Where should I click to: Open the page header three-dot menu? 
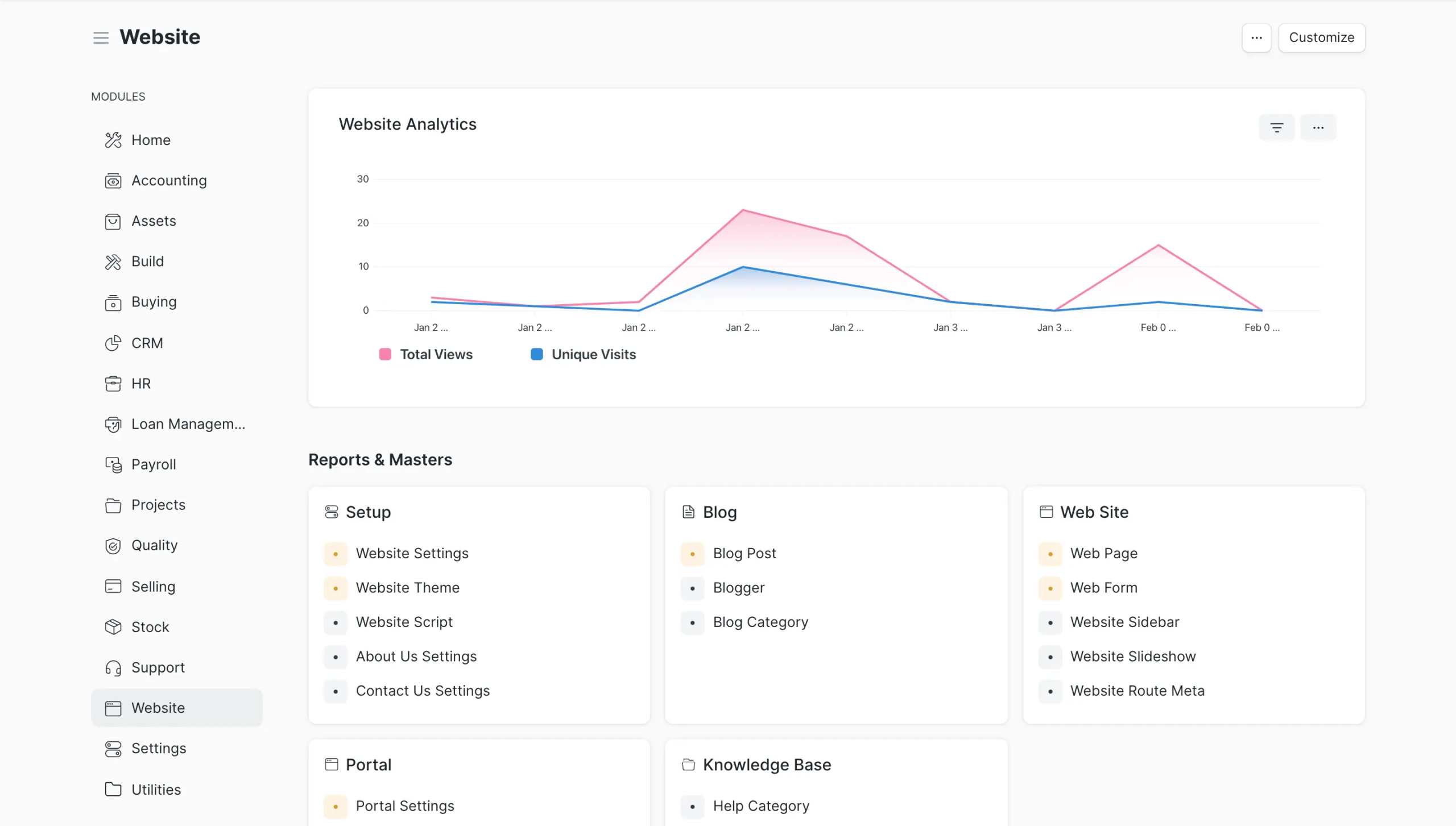tap(1256, 38)
